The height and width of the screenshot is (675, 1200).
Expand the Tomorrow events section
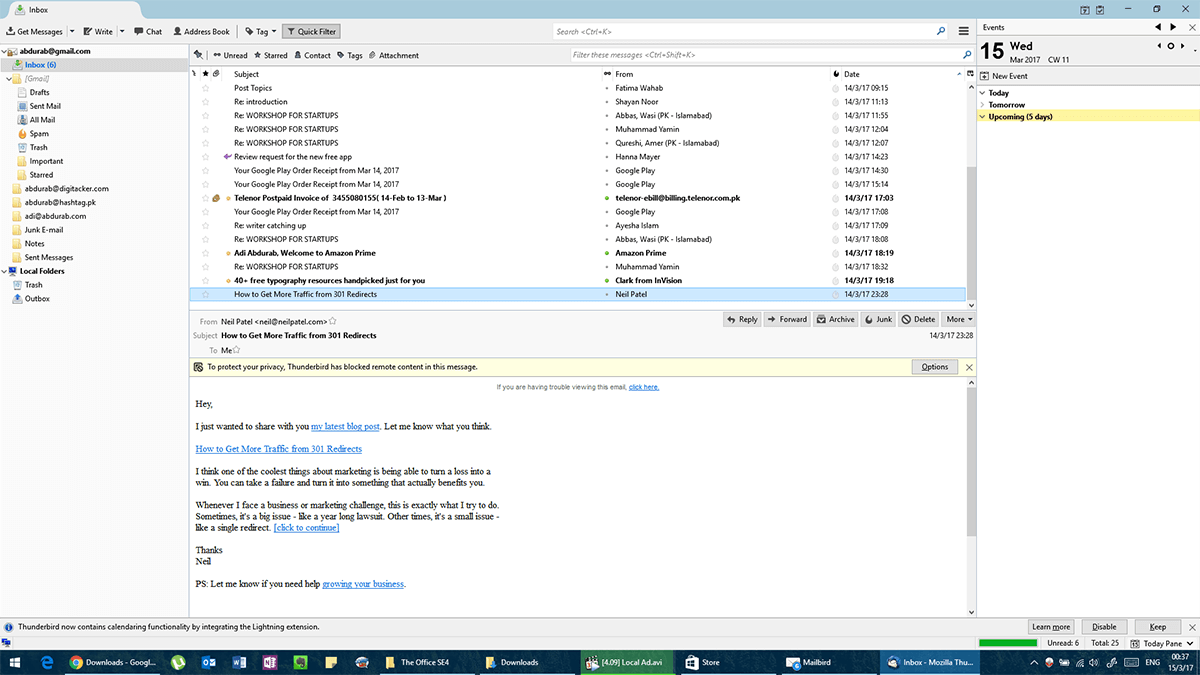[982, 105]
